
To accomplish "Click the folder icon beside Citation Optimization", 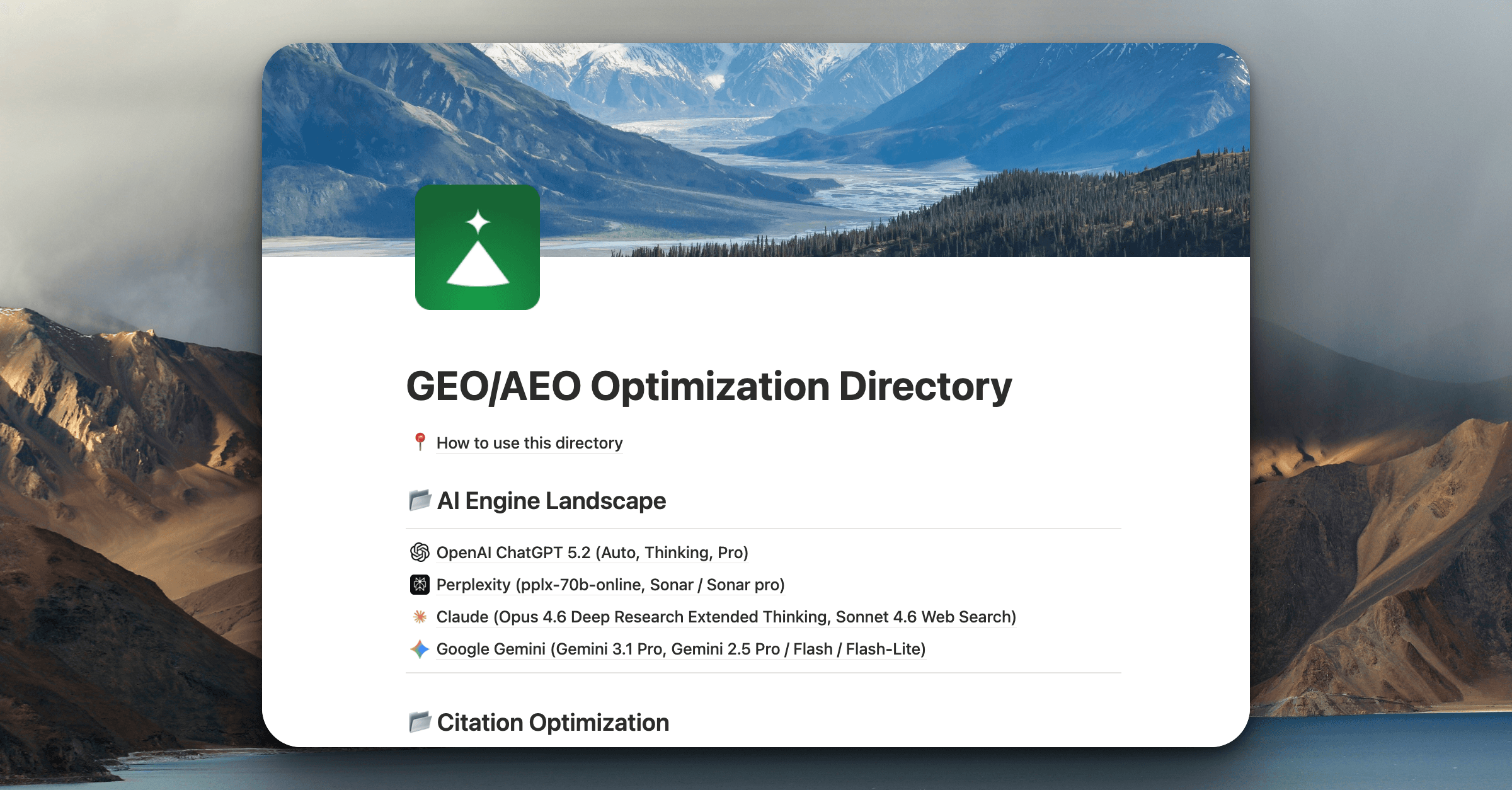I will (x=420, y=722).
